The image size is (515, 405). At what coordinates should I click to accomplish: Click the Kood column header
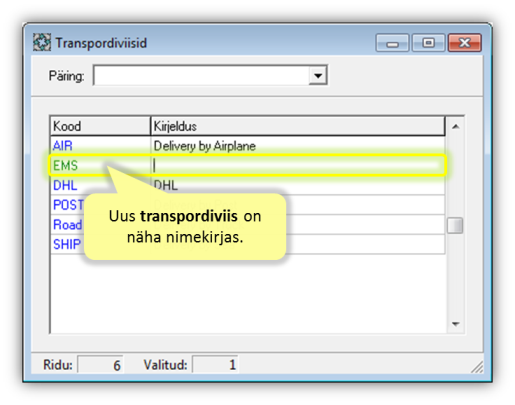[100, 126]
